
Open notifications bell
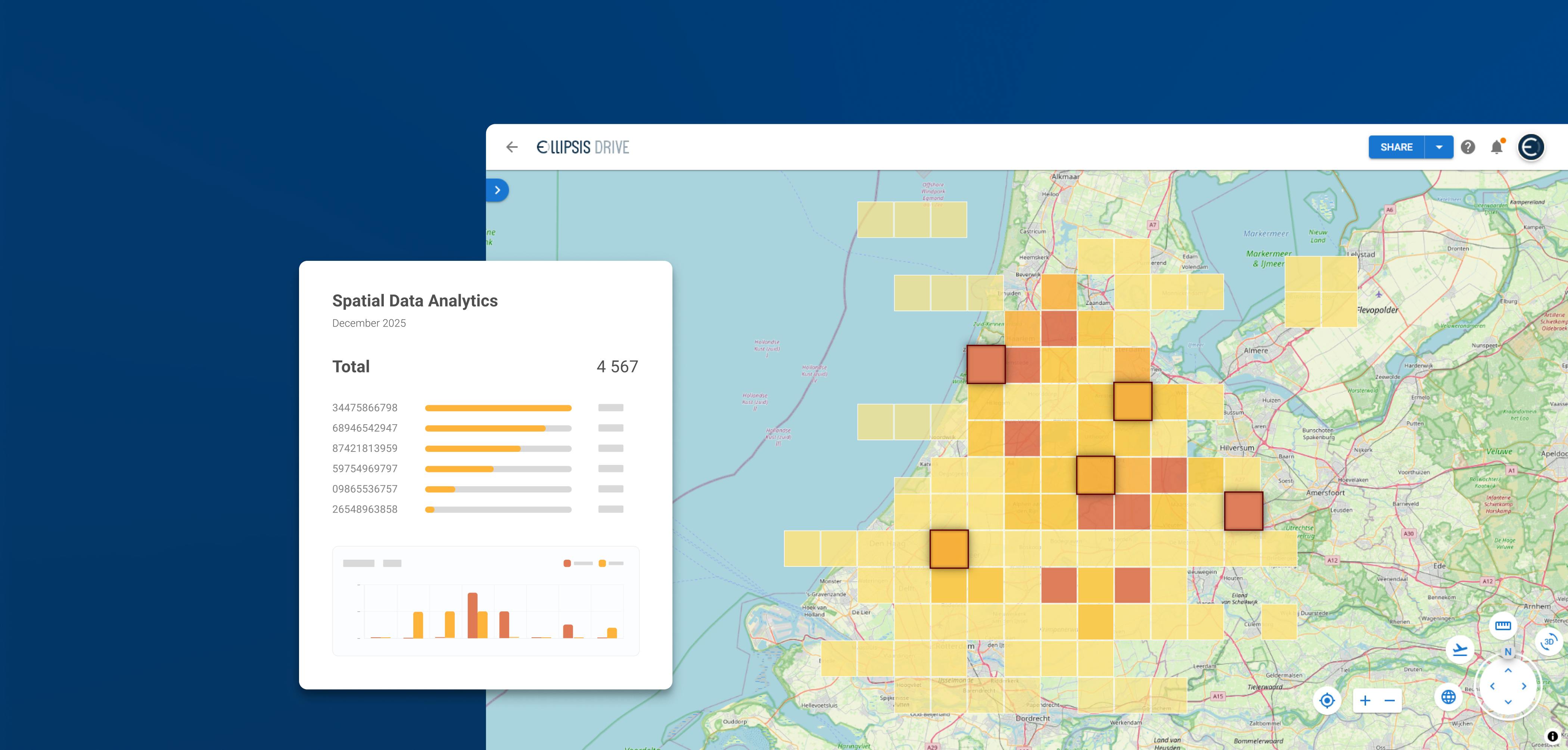(1497, 147)
